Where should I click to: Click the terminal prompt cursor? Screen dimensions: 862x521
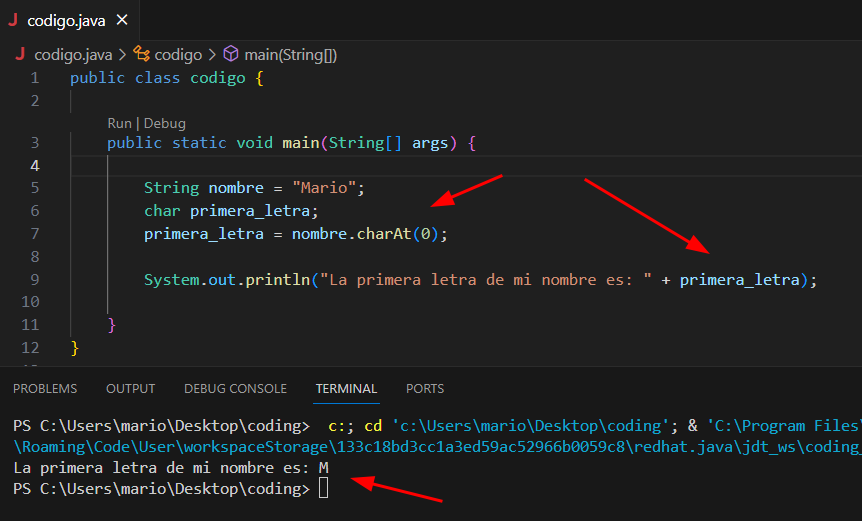click(x=323, y=488)
